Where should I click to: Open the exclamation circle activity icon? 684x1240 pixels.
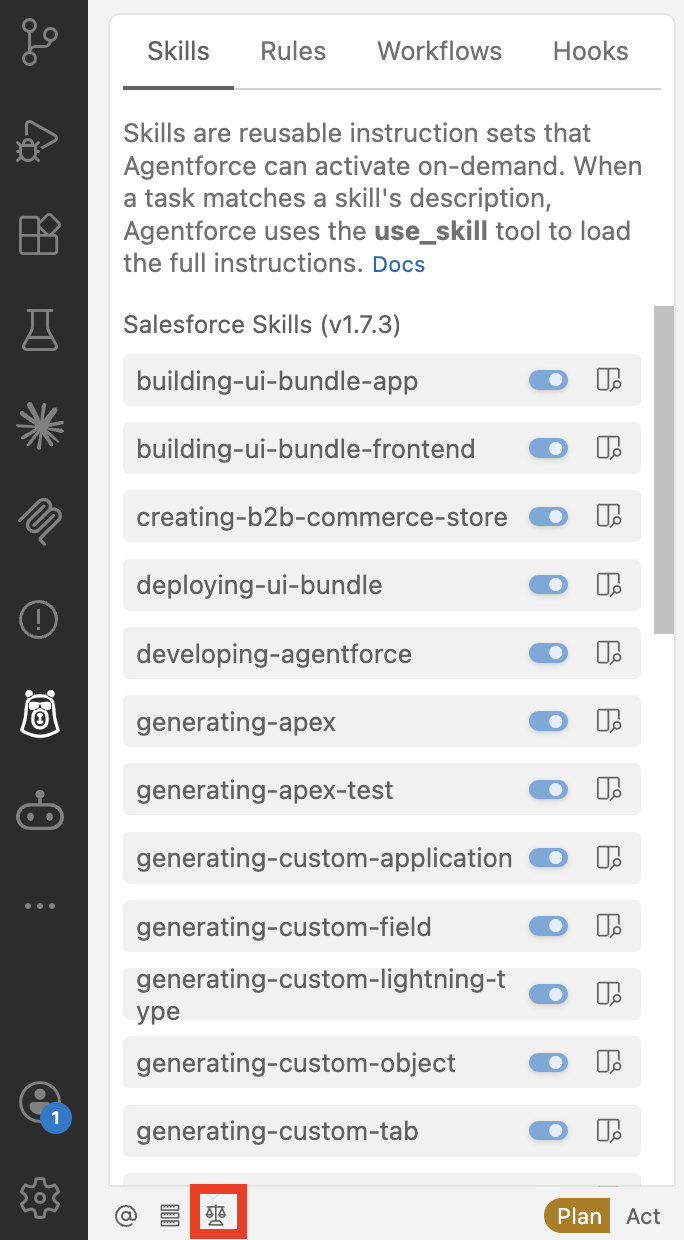(40, 620)
